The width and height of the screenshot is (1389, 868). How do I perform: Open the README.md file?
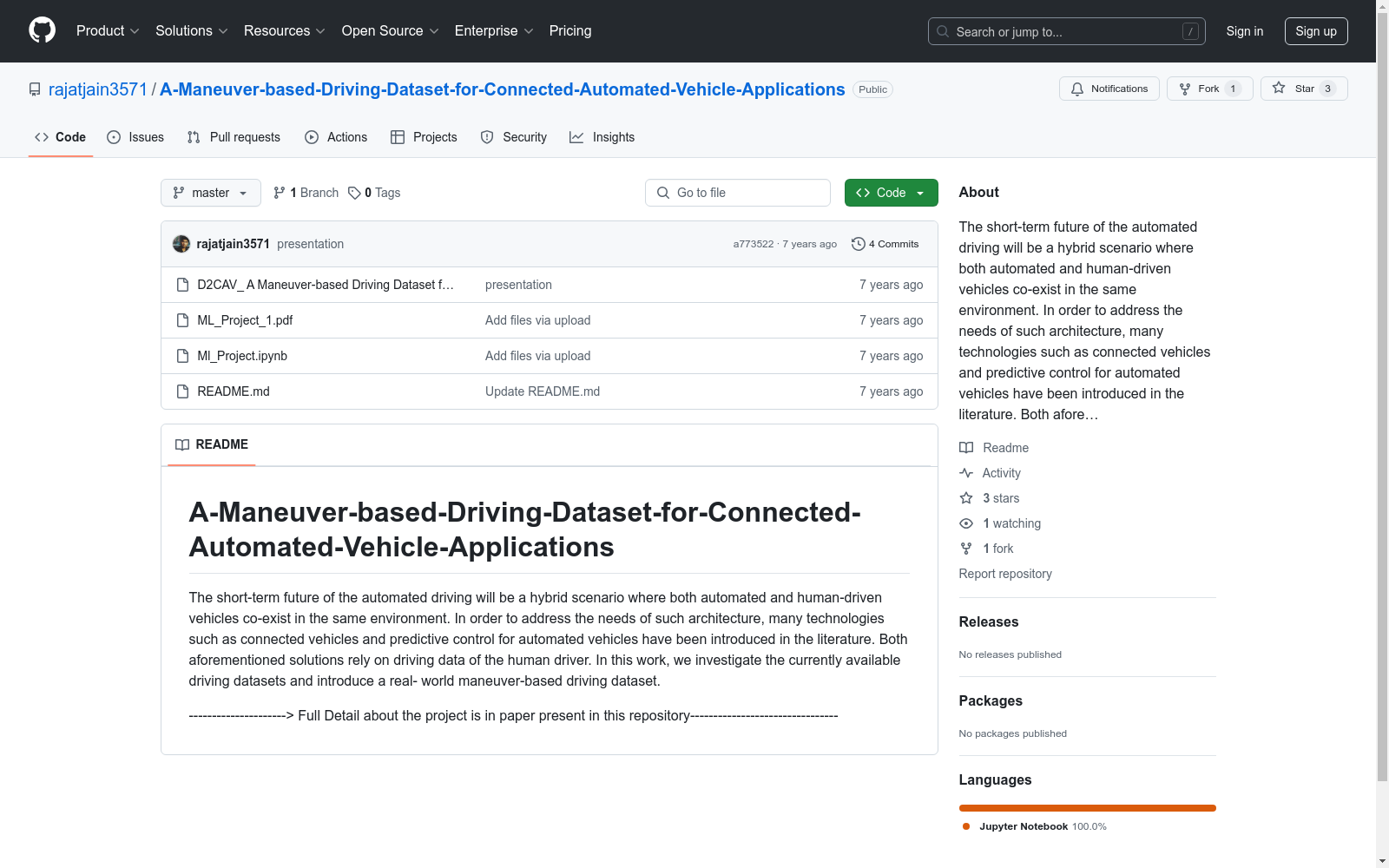click(234, 391)
